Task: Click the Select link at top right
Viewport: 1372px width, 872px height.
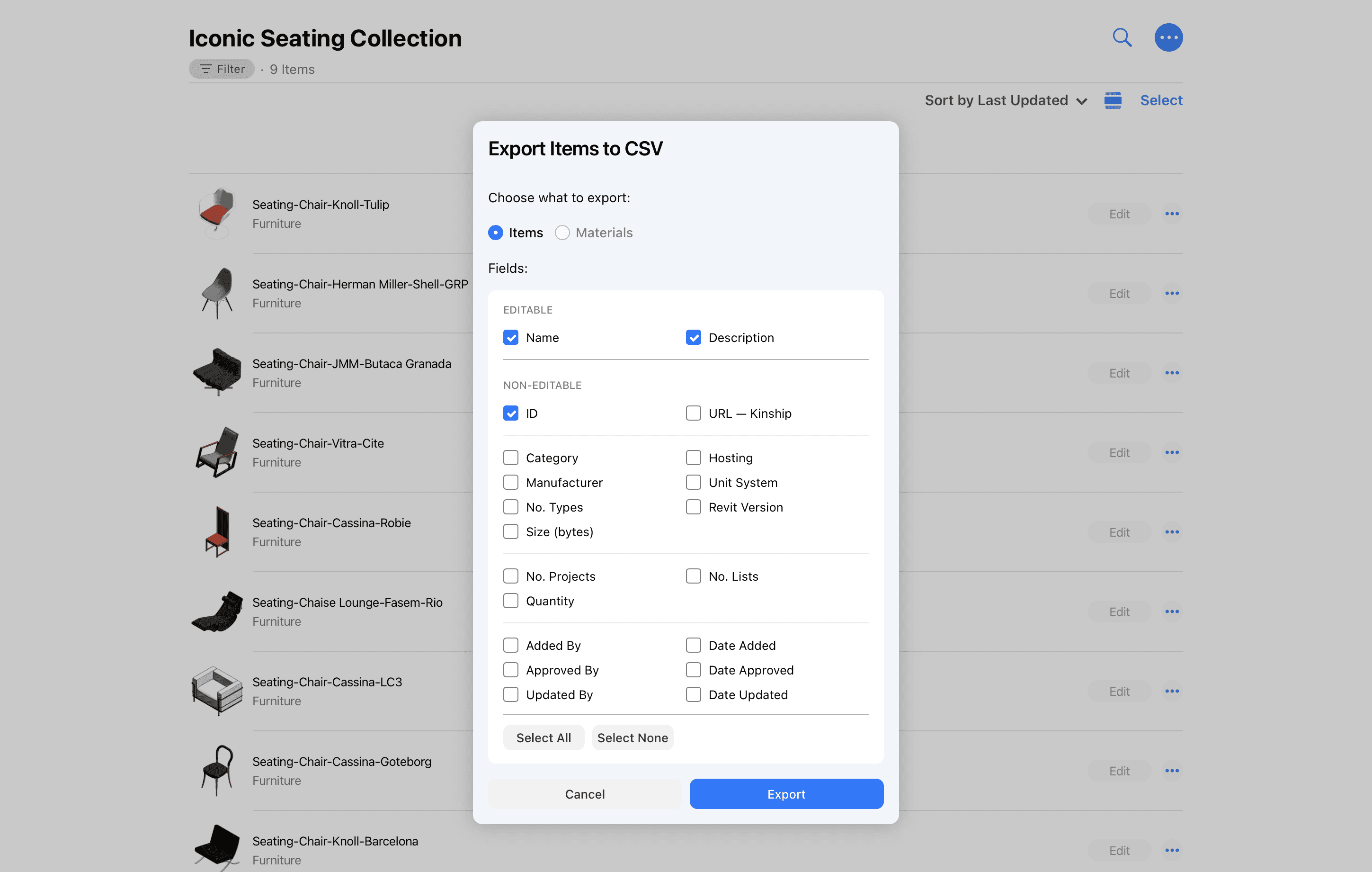Action: pos(1161,100)
